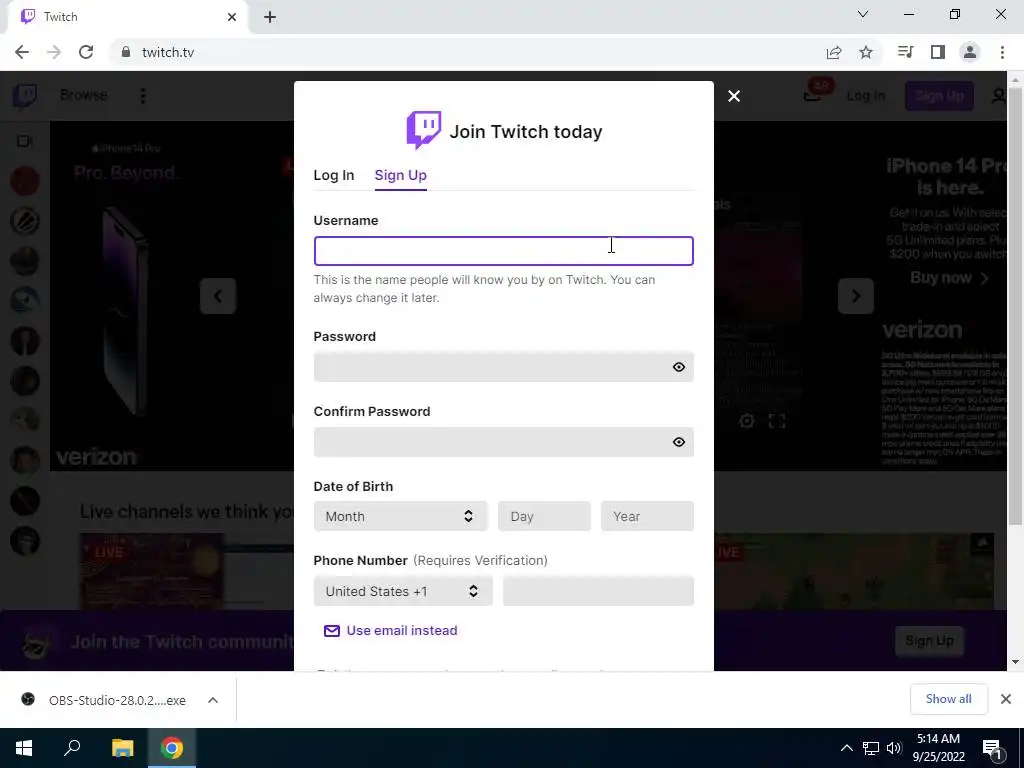Go to previous carousel slide arrow
1024x768 pixels.
[218, 296]
